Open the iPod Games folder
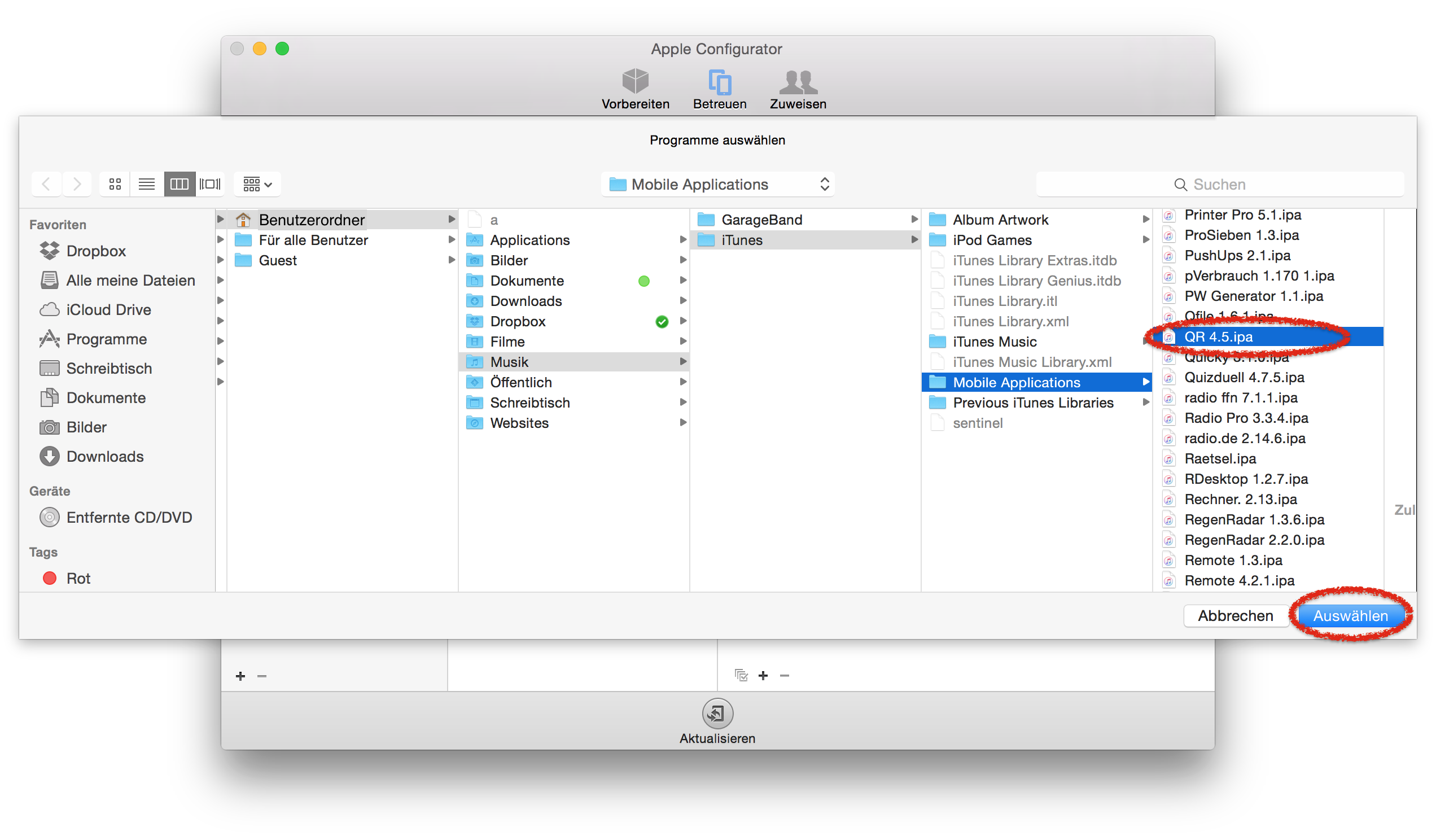Image resolution: width=1436 pixels, height=840 pixels. 1036,240
